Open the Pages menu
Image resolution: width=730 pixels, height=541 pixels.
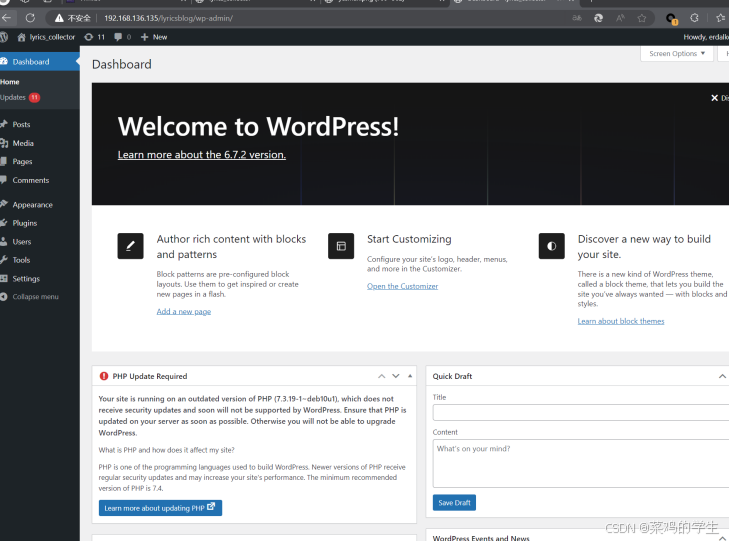(x=22, y=162)
